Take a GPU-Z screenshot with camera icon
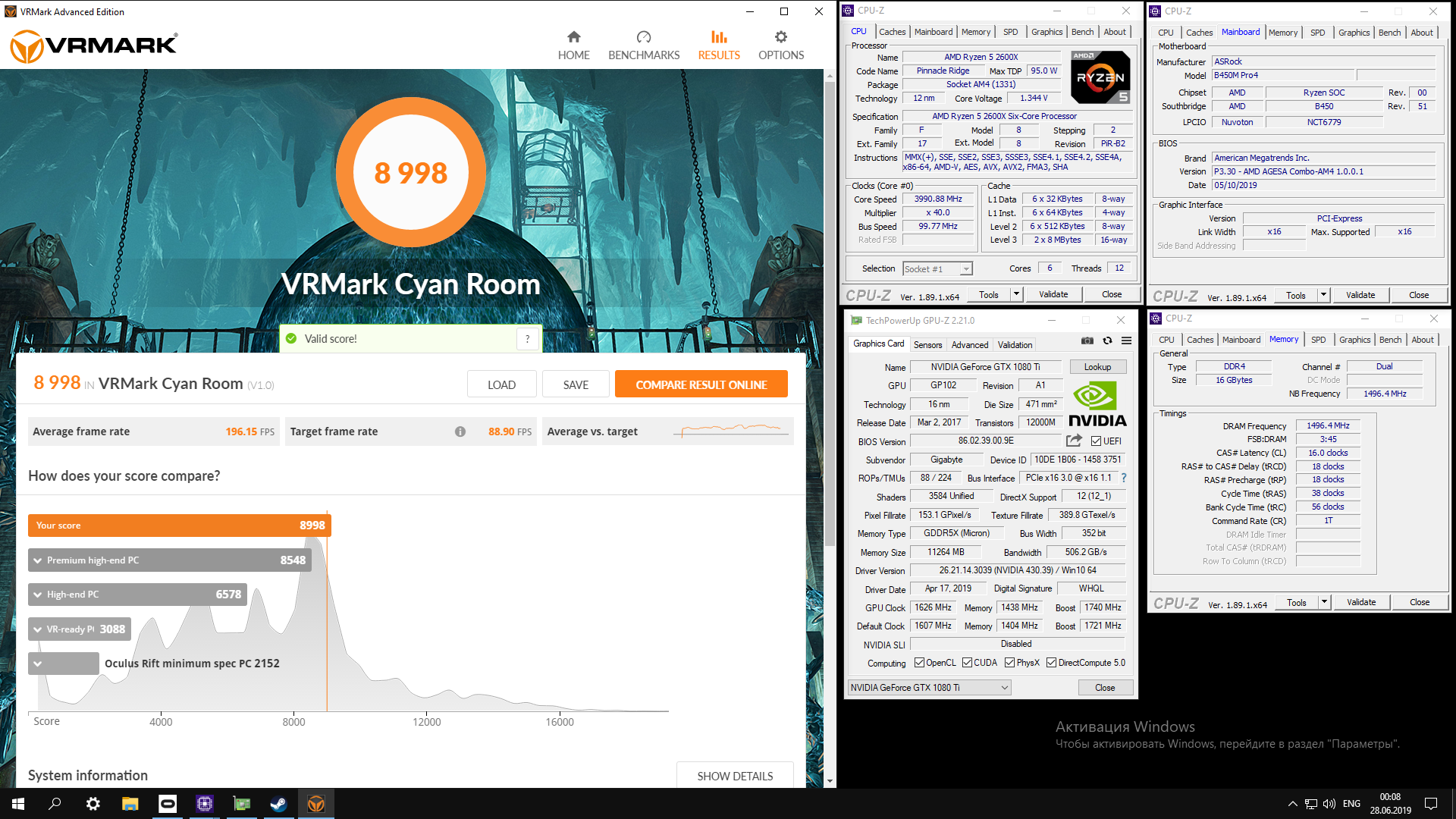The image size is (1456, 819). click(1087, 341)
